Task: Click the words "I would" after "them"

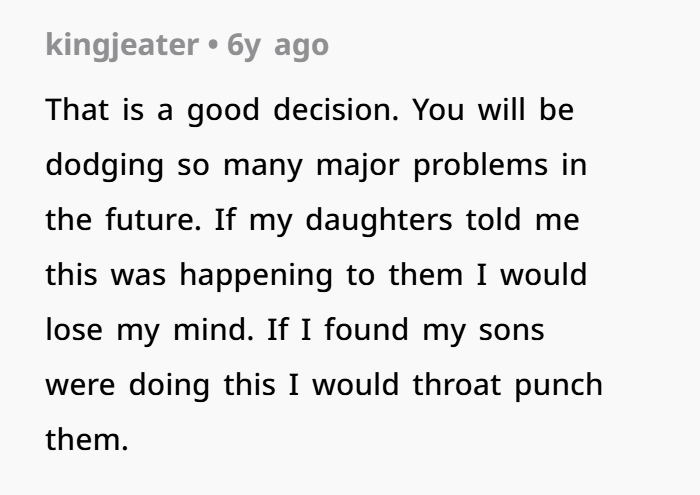Action: point(537,275)
